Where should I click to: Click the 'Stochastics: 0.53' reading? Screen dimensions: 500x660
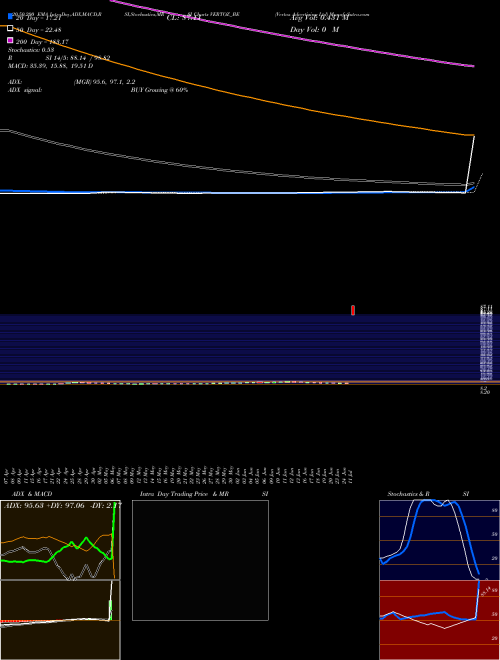point(31,50)
